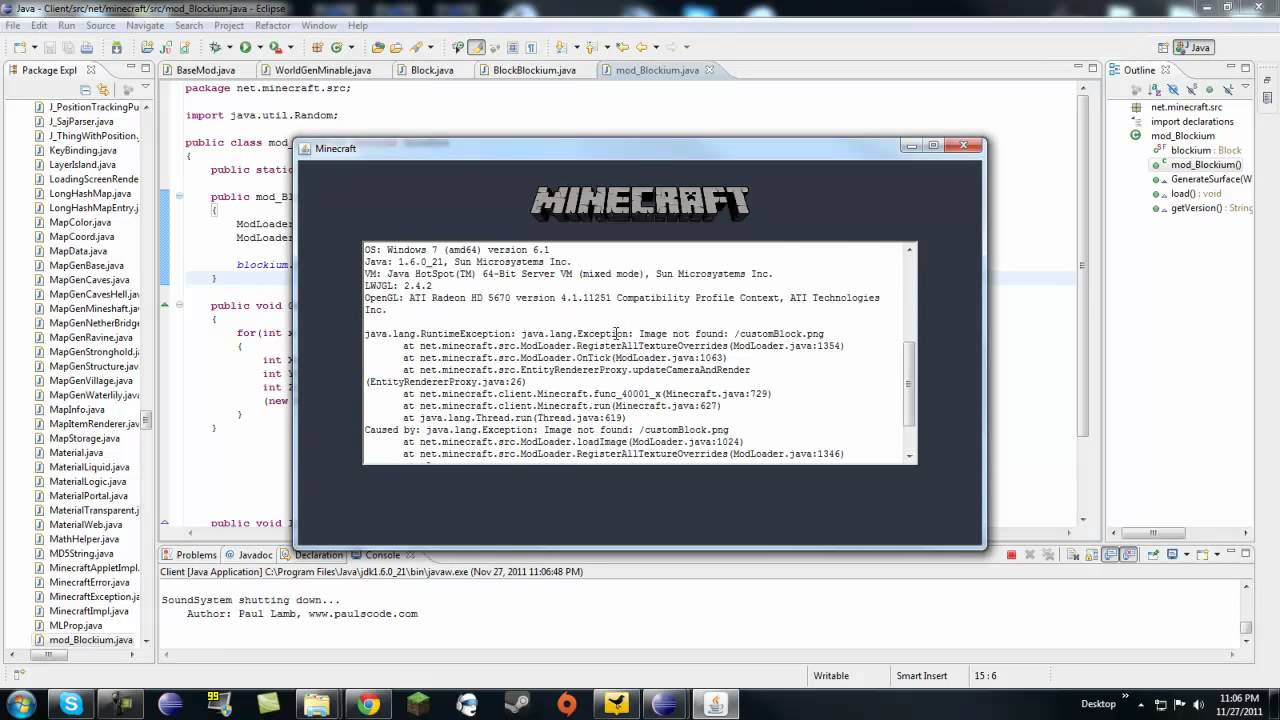Open the Navigate menu
Image resolution: width=1280 pixels, height=720 pixels.
145,25
